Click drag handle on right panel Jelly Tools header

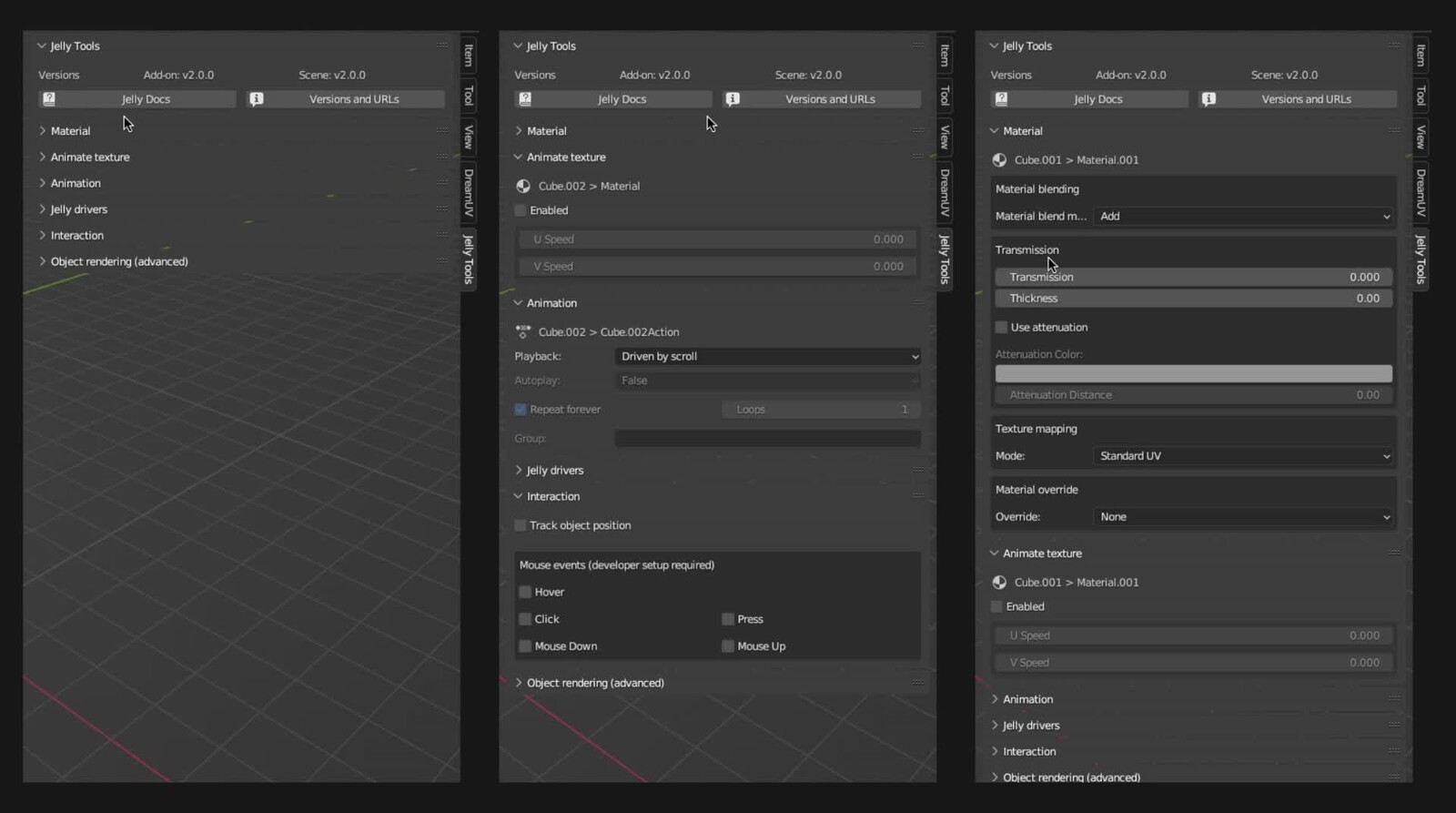(1394, 46)
